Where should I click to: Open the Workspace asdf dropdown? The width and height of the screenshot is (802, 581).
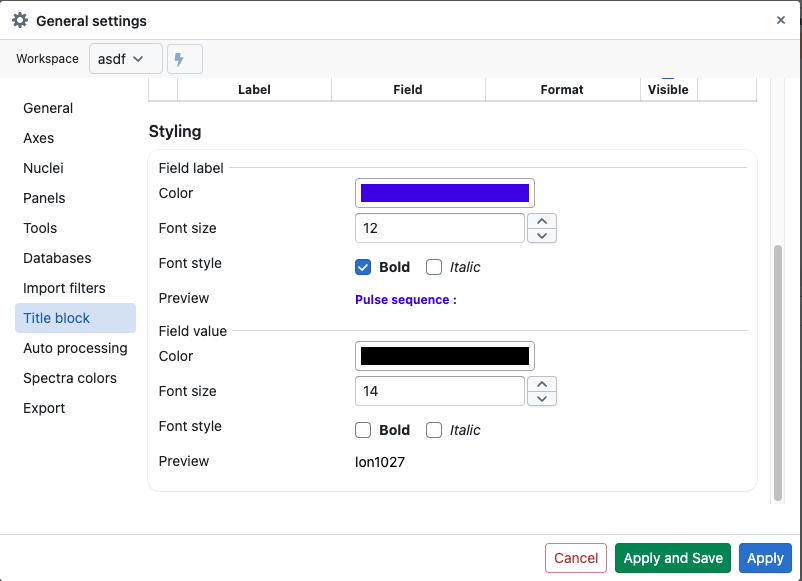[126, 59]
